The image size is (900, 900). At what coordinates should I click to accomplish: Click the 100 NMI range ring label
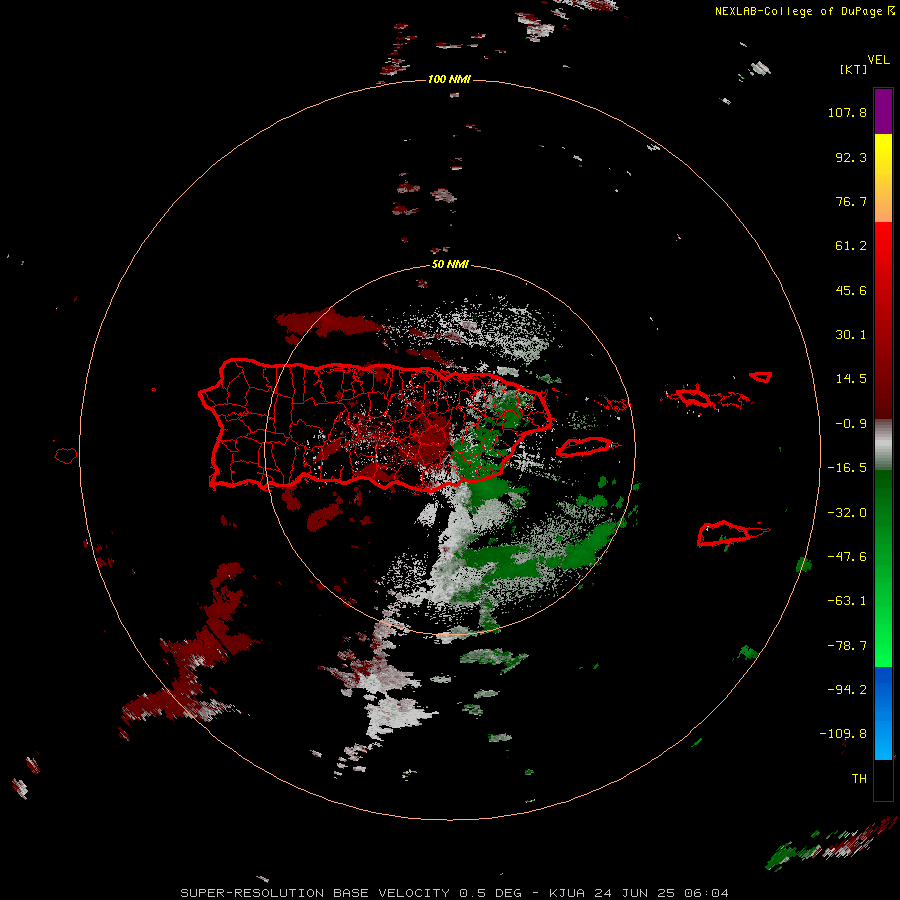[x=449, y=79]
